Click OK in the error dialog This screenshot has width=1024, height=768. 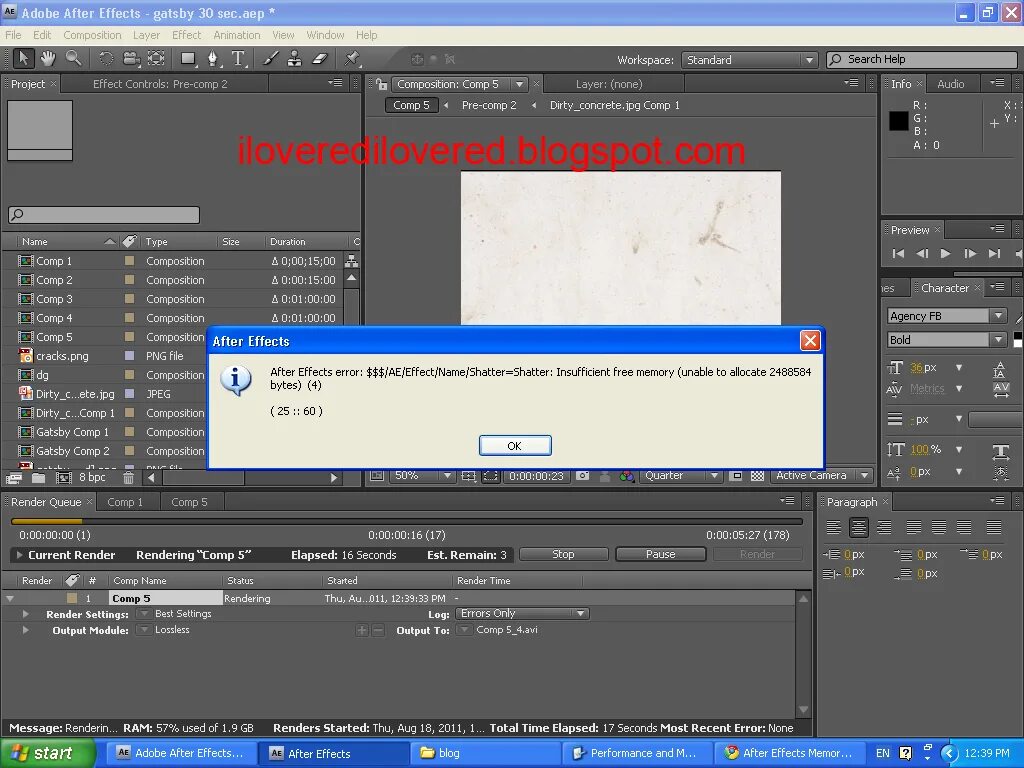pyautogui.click(x=515, y=446)
